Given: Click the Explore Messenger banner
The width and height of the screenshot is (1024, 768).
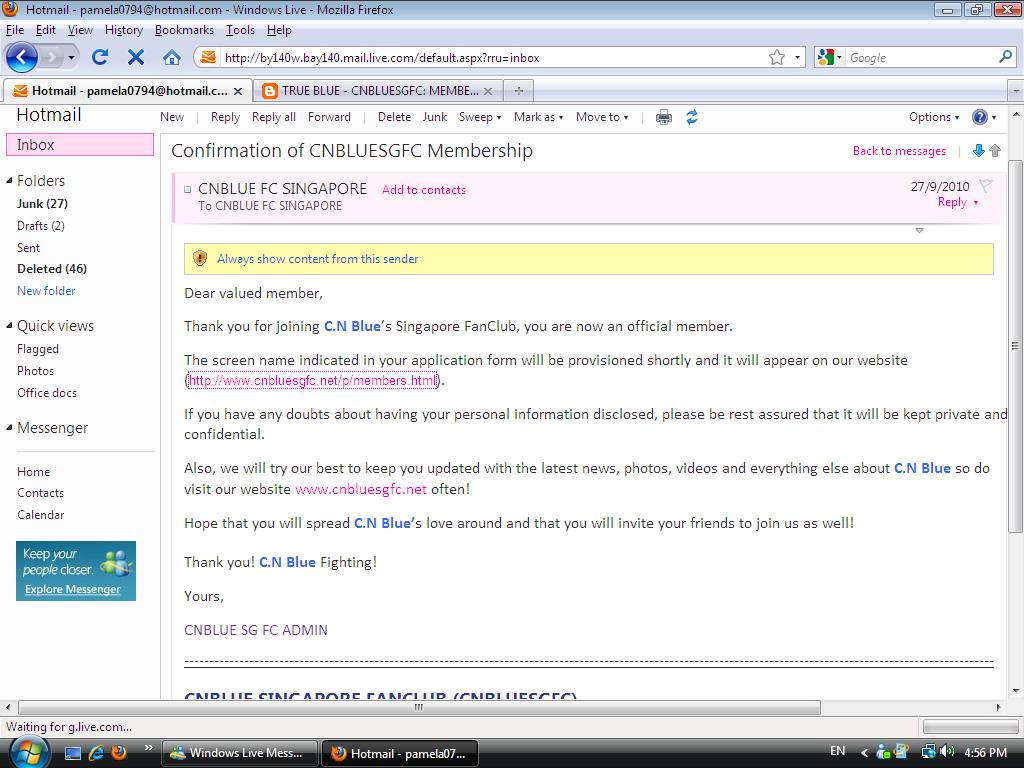Looking at the screenshot, I should [x=76, y=571].
